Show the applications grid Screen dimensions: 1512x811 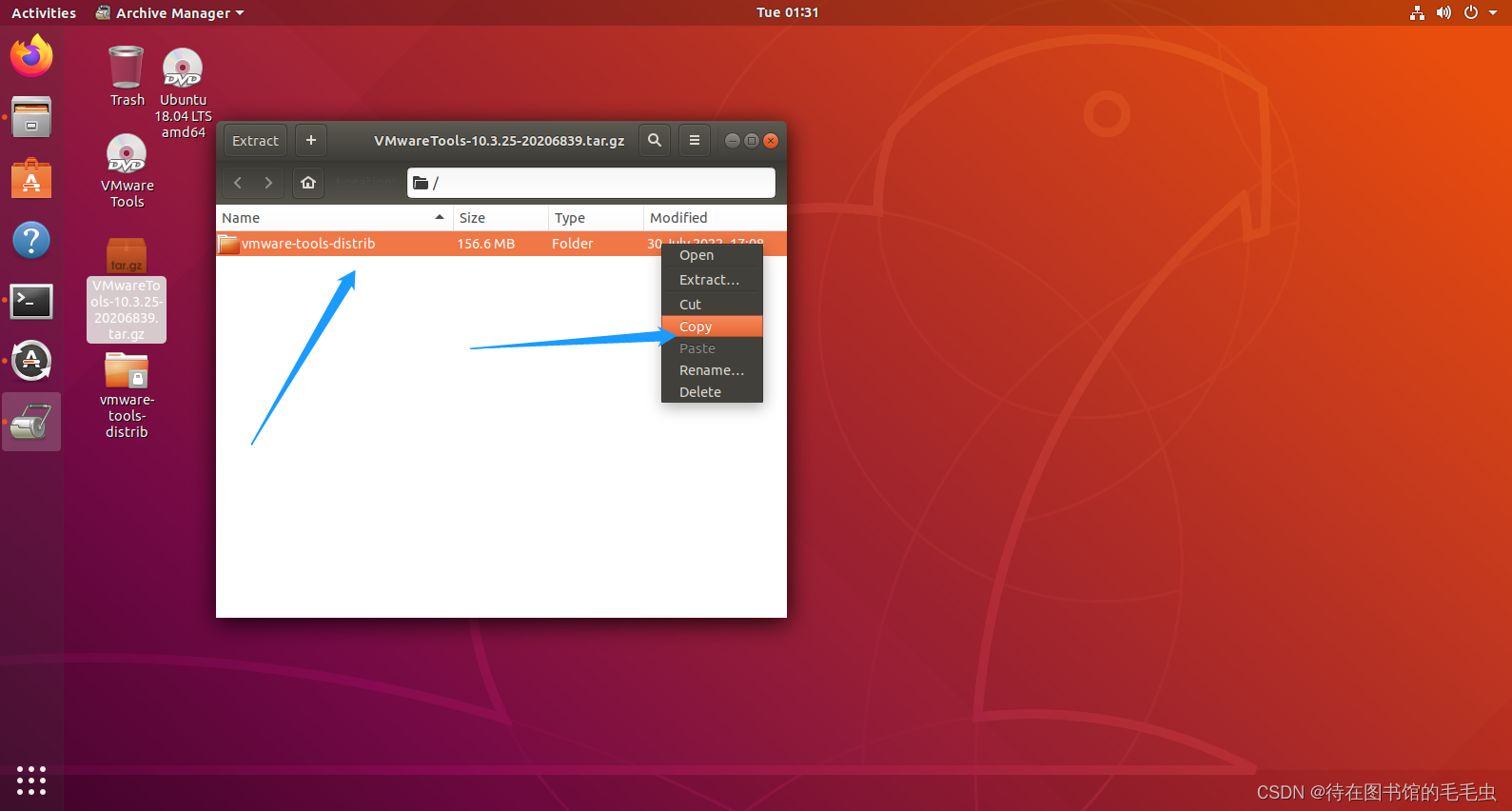pyautogui.click(x=31, y=781)
